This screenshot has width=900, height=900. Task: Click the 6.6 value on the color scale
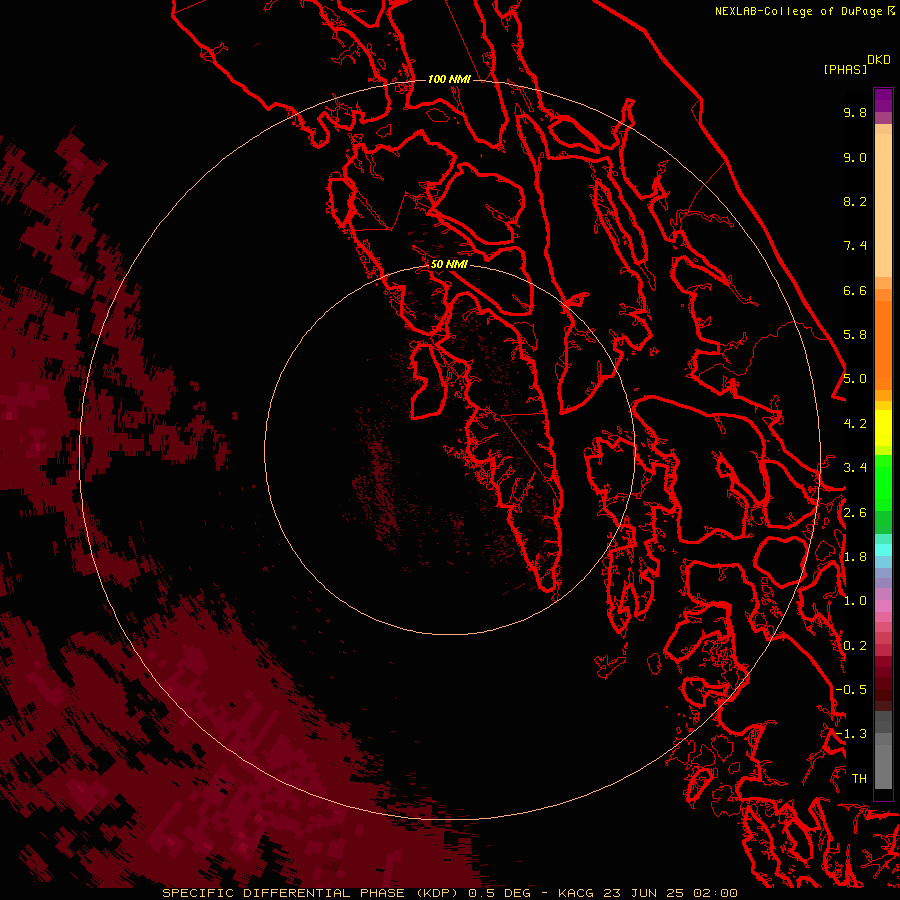pyautogui.click(x=855, y=290)
